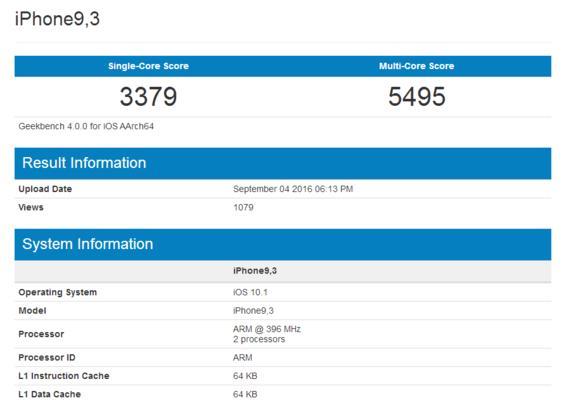Select the Multi-Core Score header

tap(417, 66)
